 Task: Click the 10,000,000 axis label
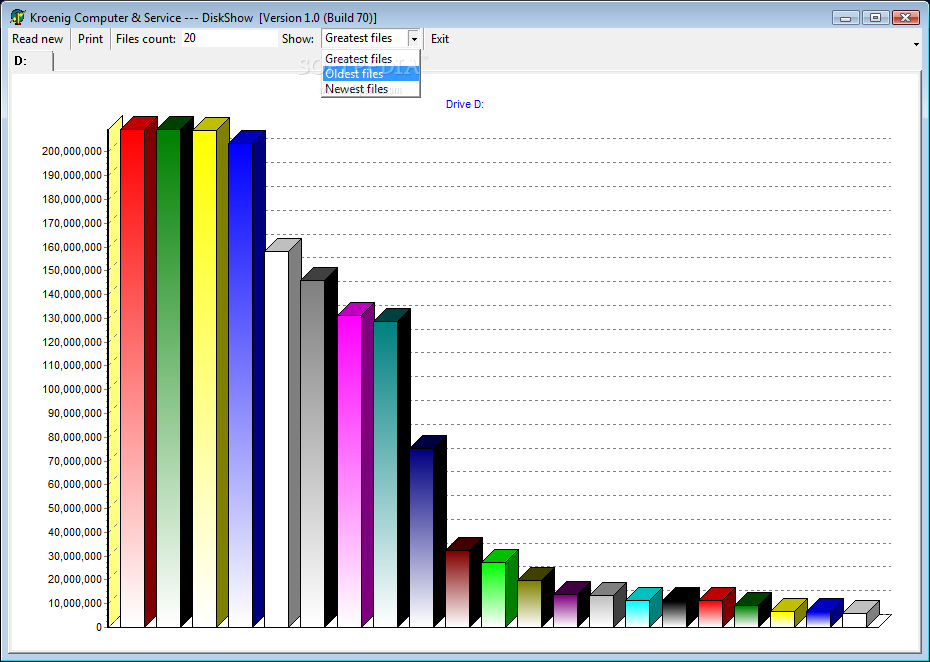75,603
